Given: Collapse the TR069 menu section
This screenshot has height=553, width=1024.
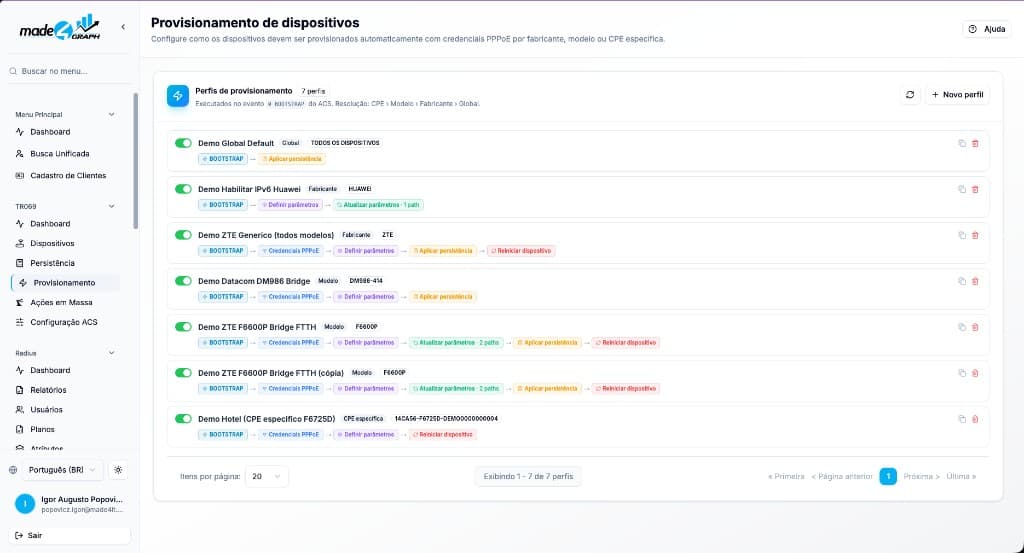Looking at the screenshot, I should click(111, 206).
